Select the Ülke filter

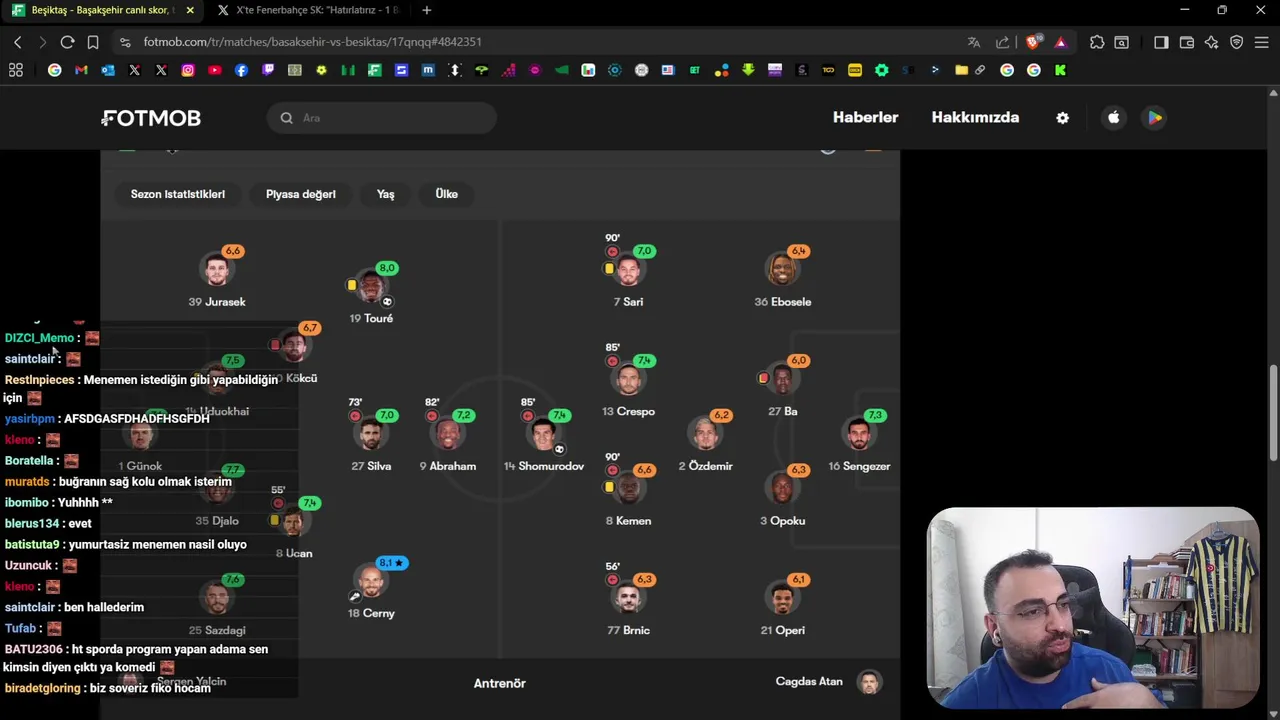tap(447, 194)
